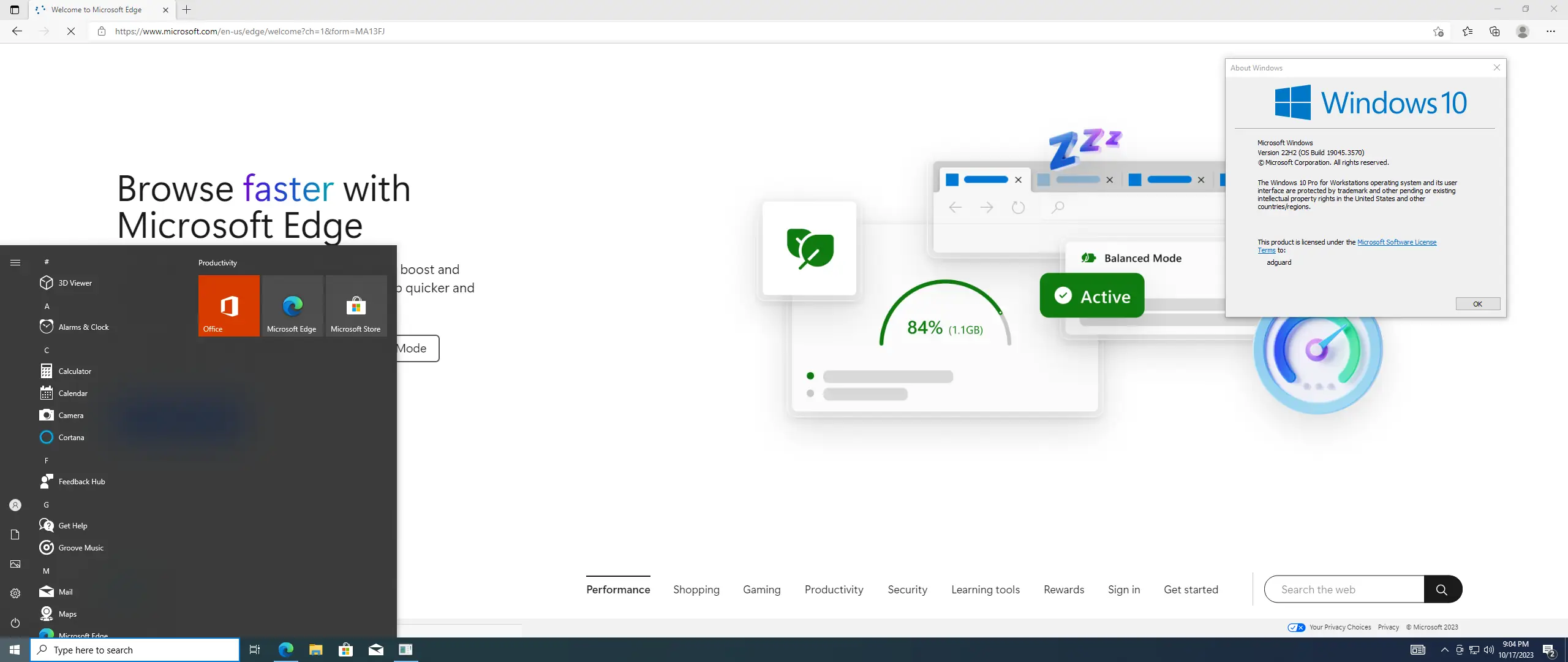Click the Power icon in the Start menu
The width and height of the screenshot is (1568, 662).
tap(15, 623)
